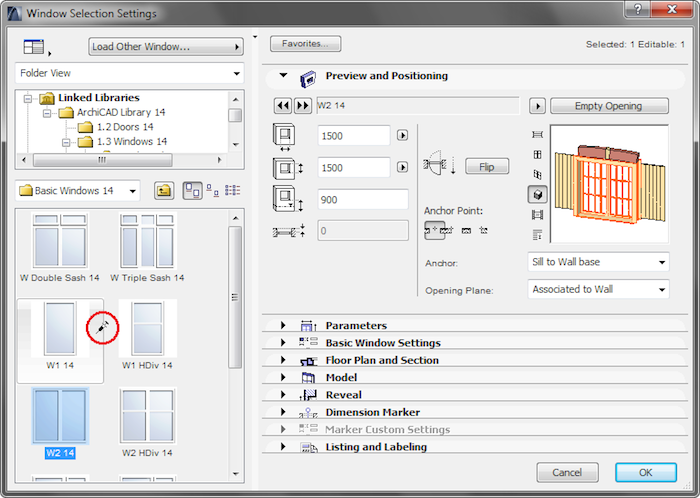The height and width of the screenshot is (498, 700).
Task: Click the width field showing 1500
Action: [354, 136]
